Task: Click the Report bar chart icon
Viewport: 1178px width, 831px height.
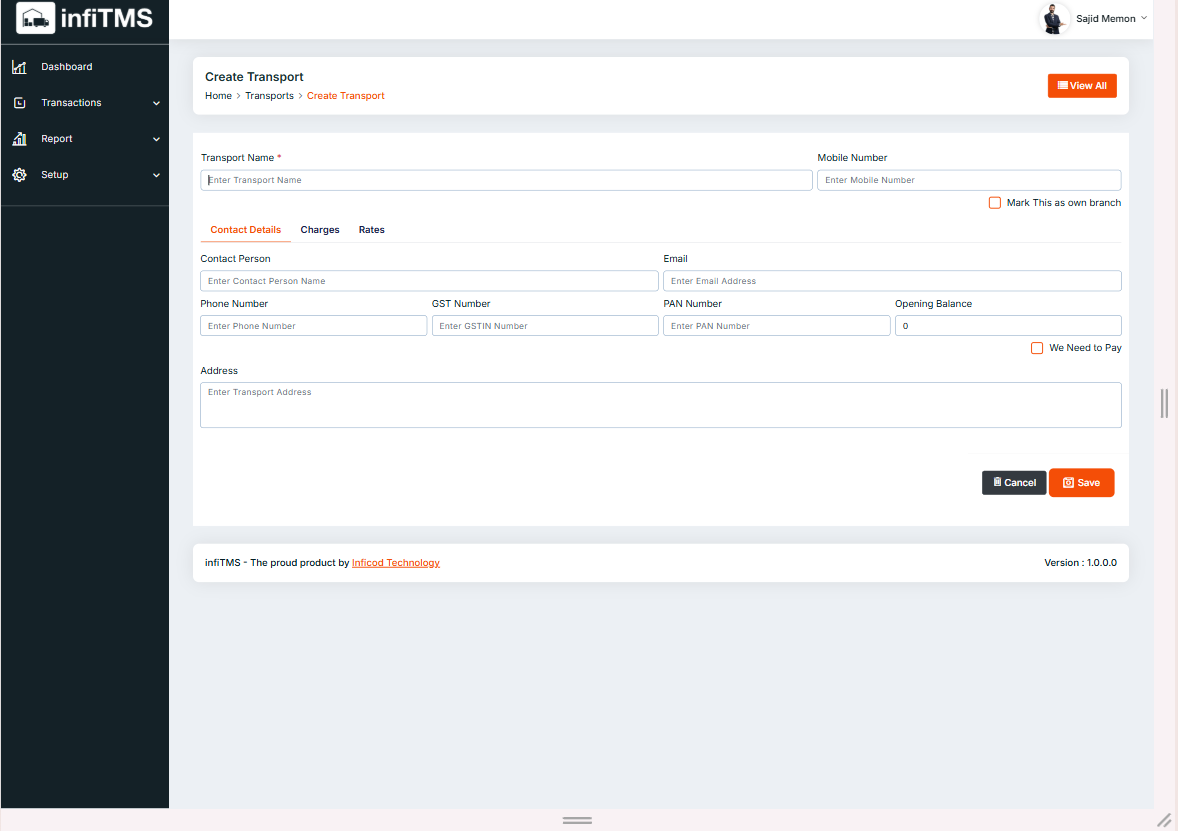Action: [19, 139]
